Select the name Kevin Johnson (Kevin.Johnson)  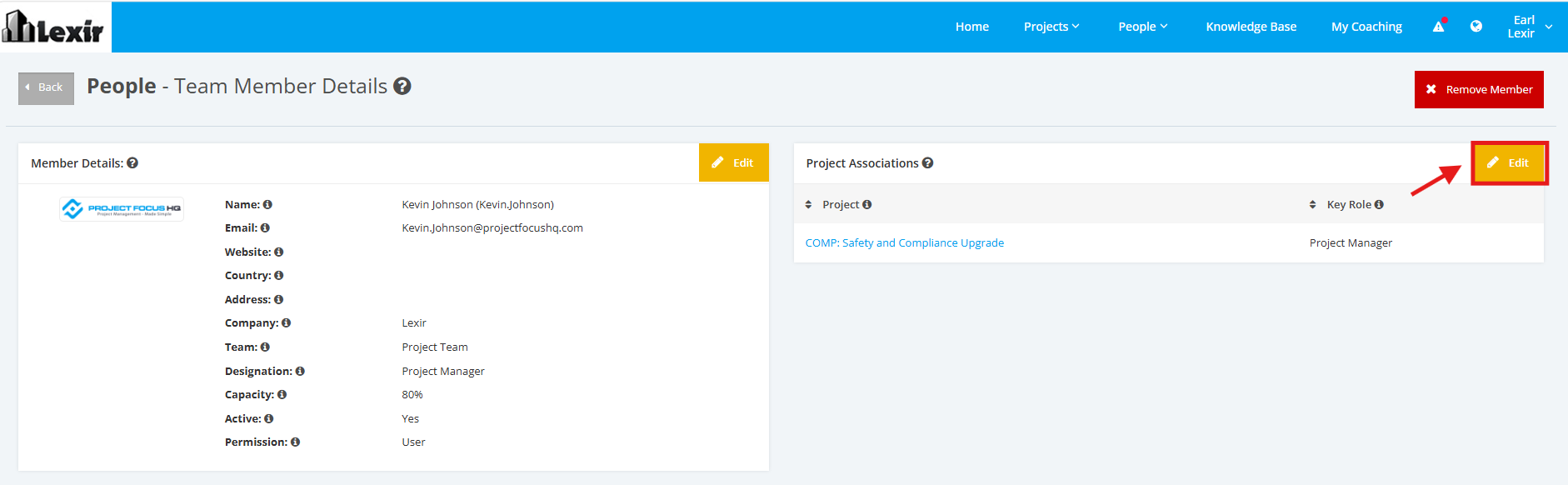coord(477,204)
